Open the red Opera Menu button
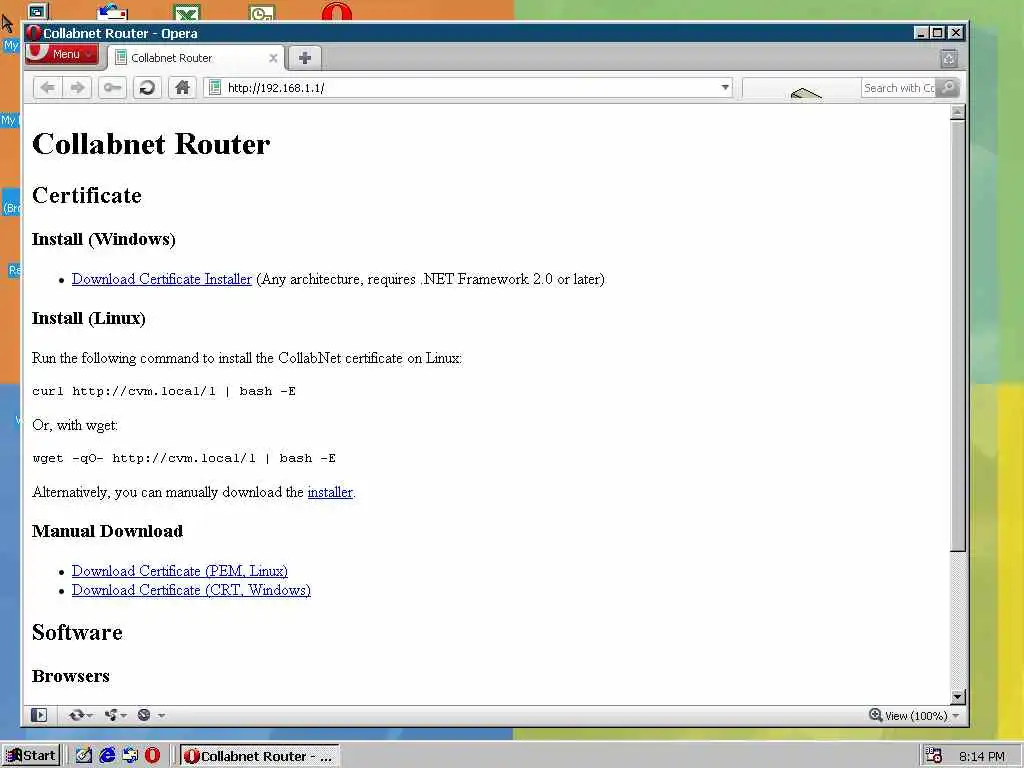Viewport: 1024px width, 768px height. pyautogui.click(x=62, y=54)
